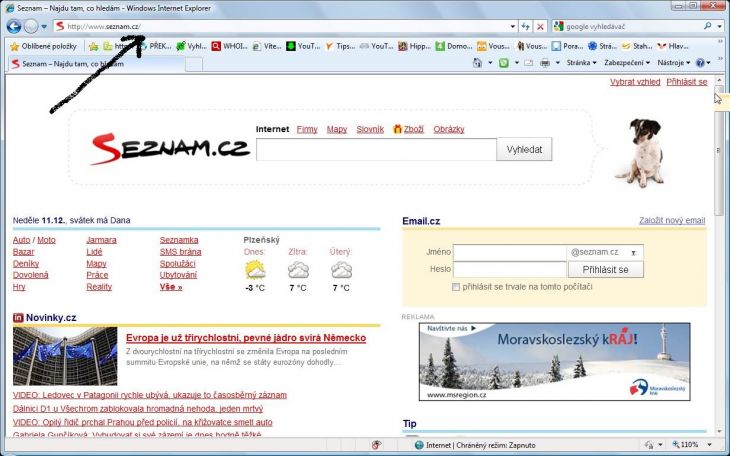
Task: Click the Přihlásit se link at top
Action: tap(687, 82)
